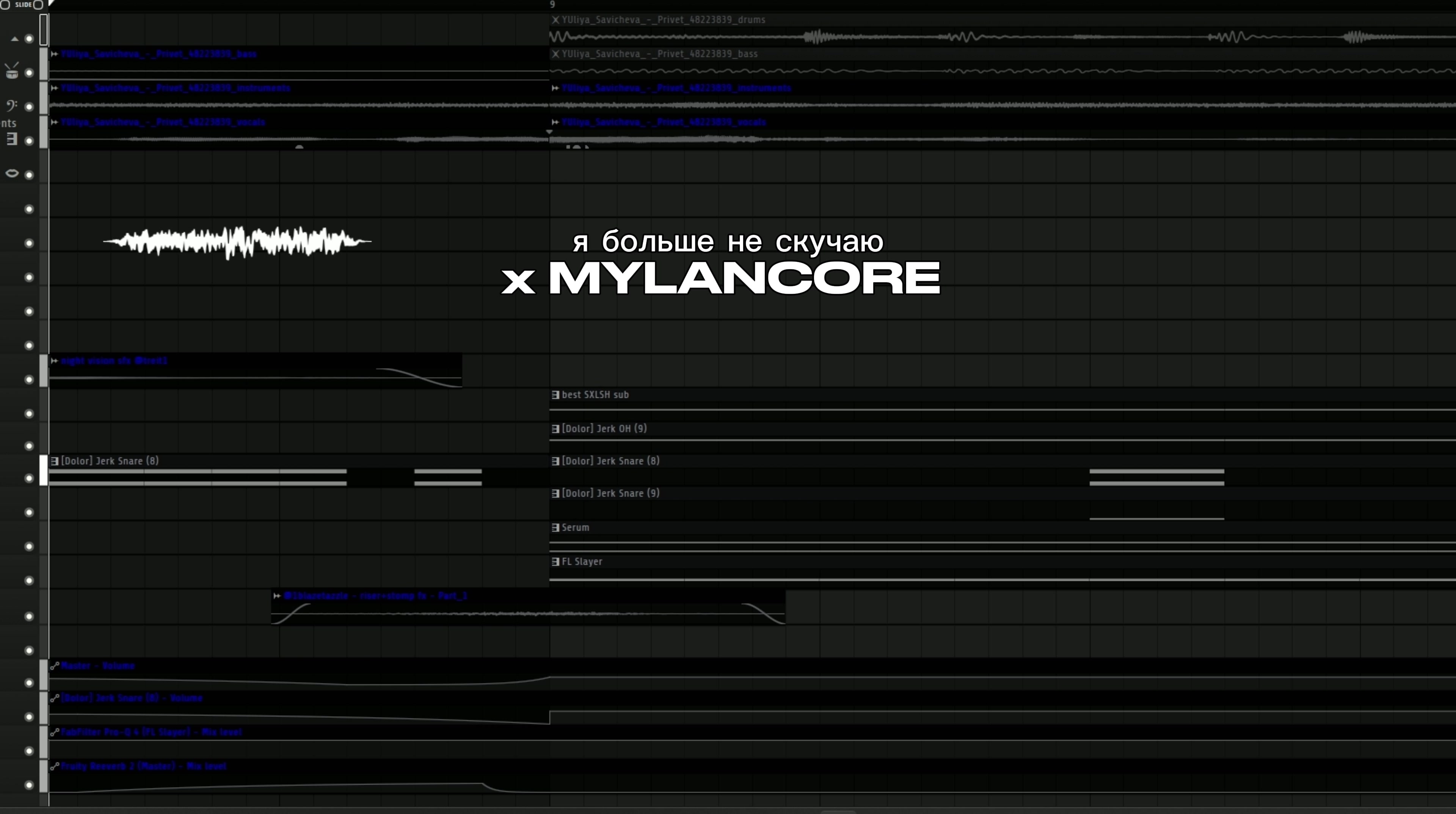Image resolution: width=1456 pixels, height=814 pixels.
Task: Click the pattern icon beside FL Slayer
Action: point(555,562)
